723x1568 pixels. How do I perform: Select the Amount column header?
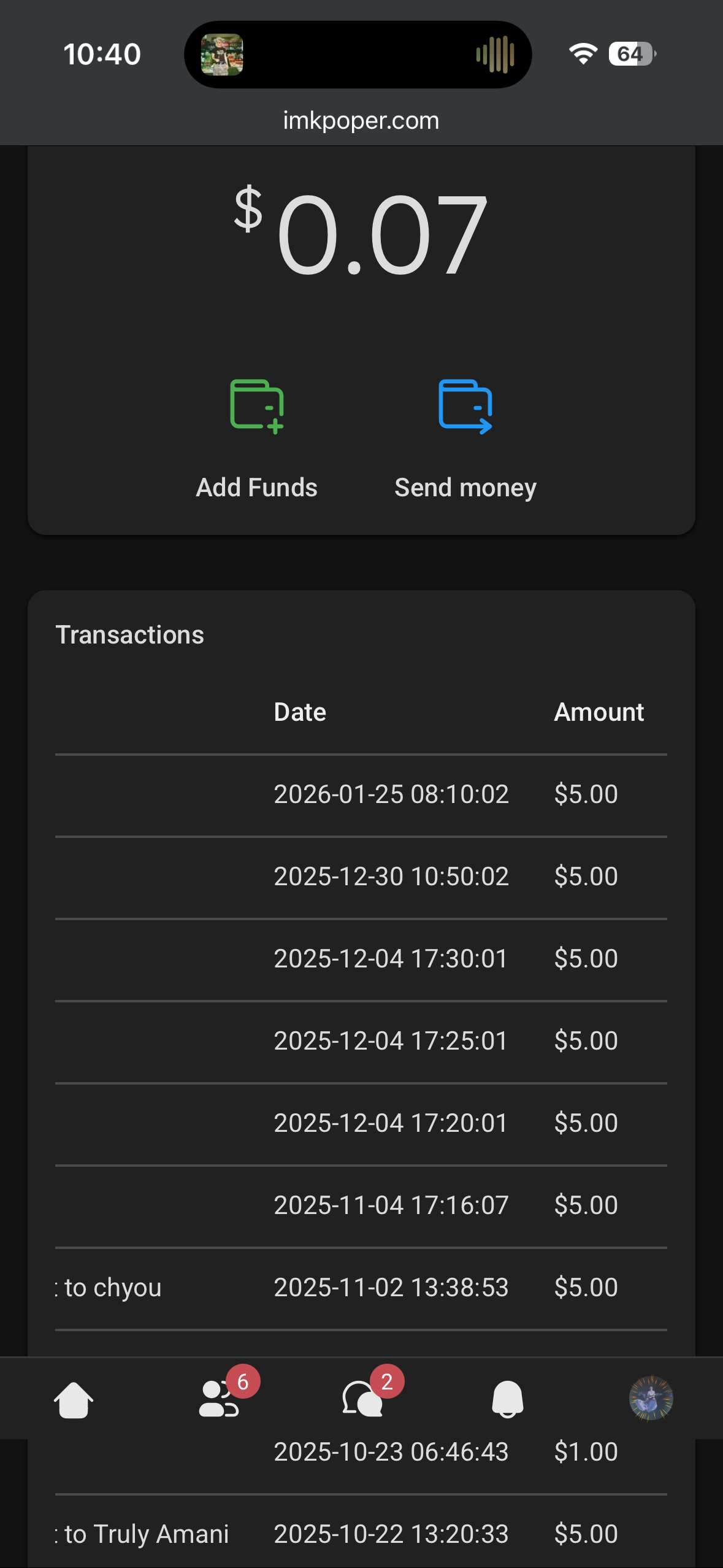pos(599,712)
